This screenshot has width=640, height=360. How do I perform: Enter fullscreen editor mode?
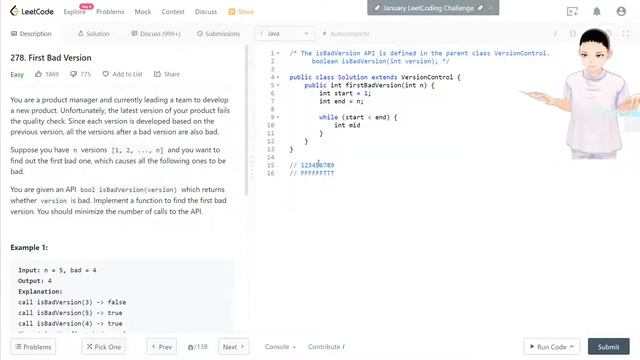pos(626,33)
